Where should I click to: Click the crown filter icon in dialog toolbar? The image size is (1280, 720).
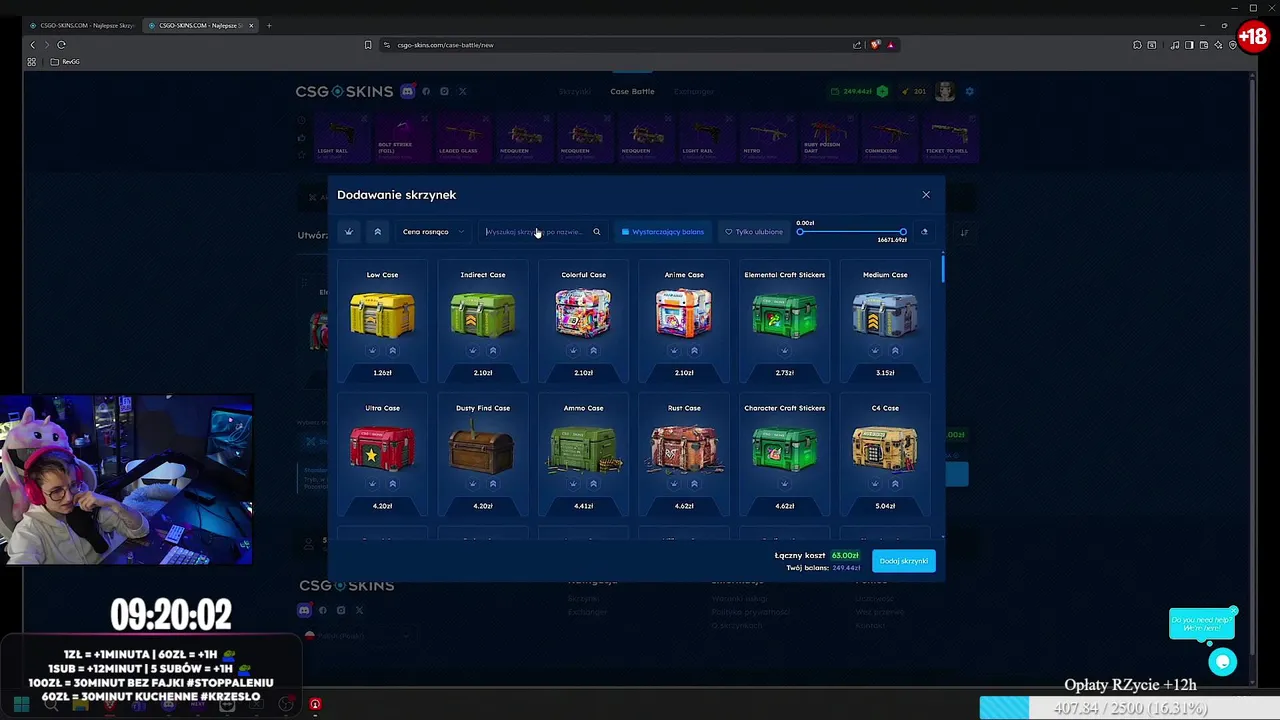(349, 232)
